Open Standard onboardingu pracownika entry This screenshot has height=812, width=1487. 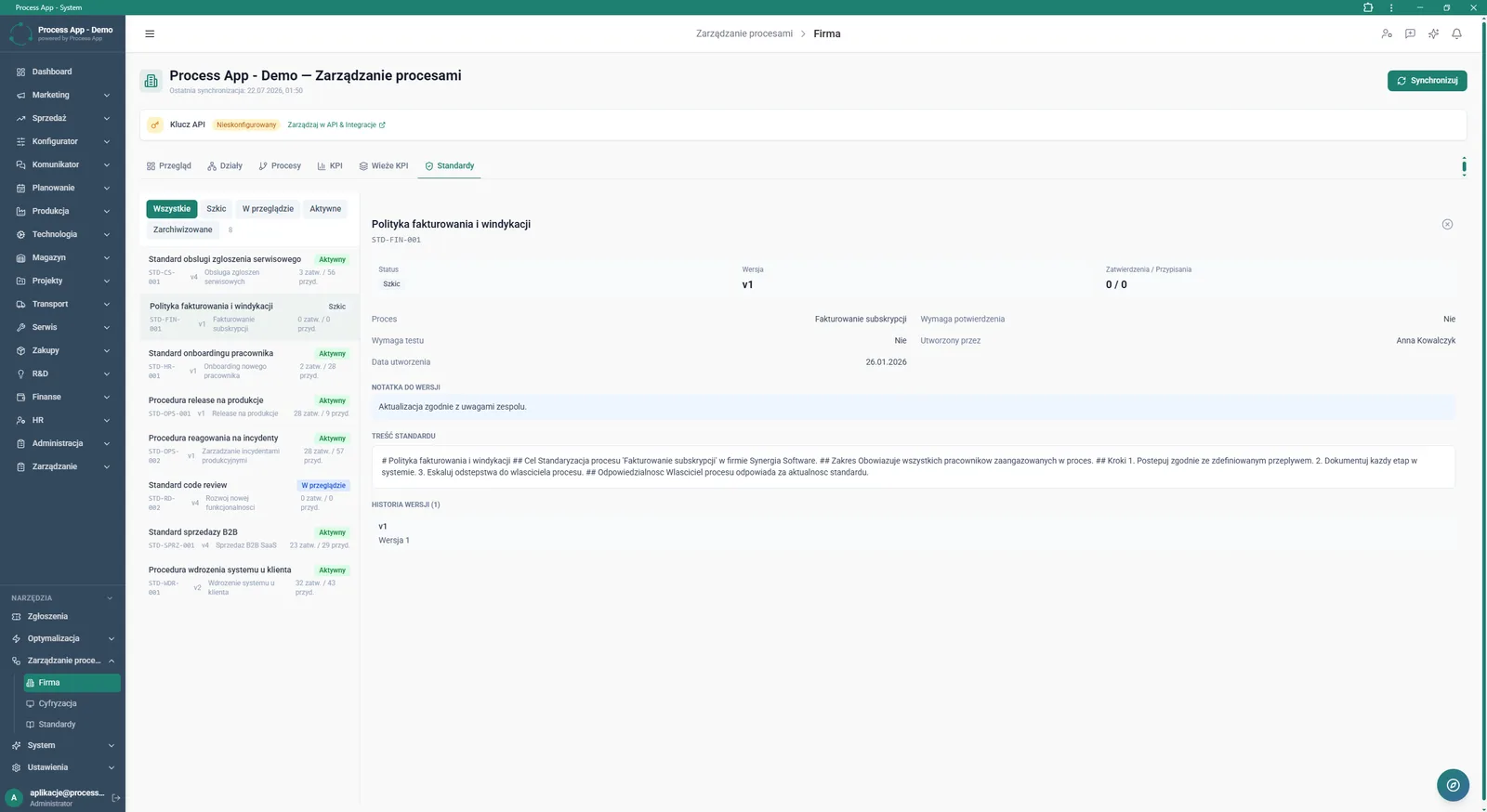tap(249, 364)
